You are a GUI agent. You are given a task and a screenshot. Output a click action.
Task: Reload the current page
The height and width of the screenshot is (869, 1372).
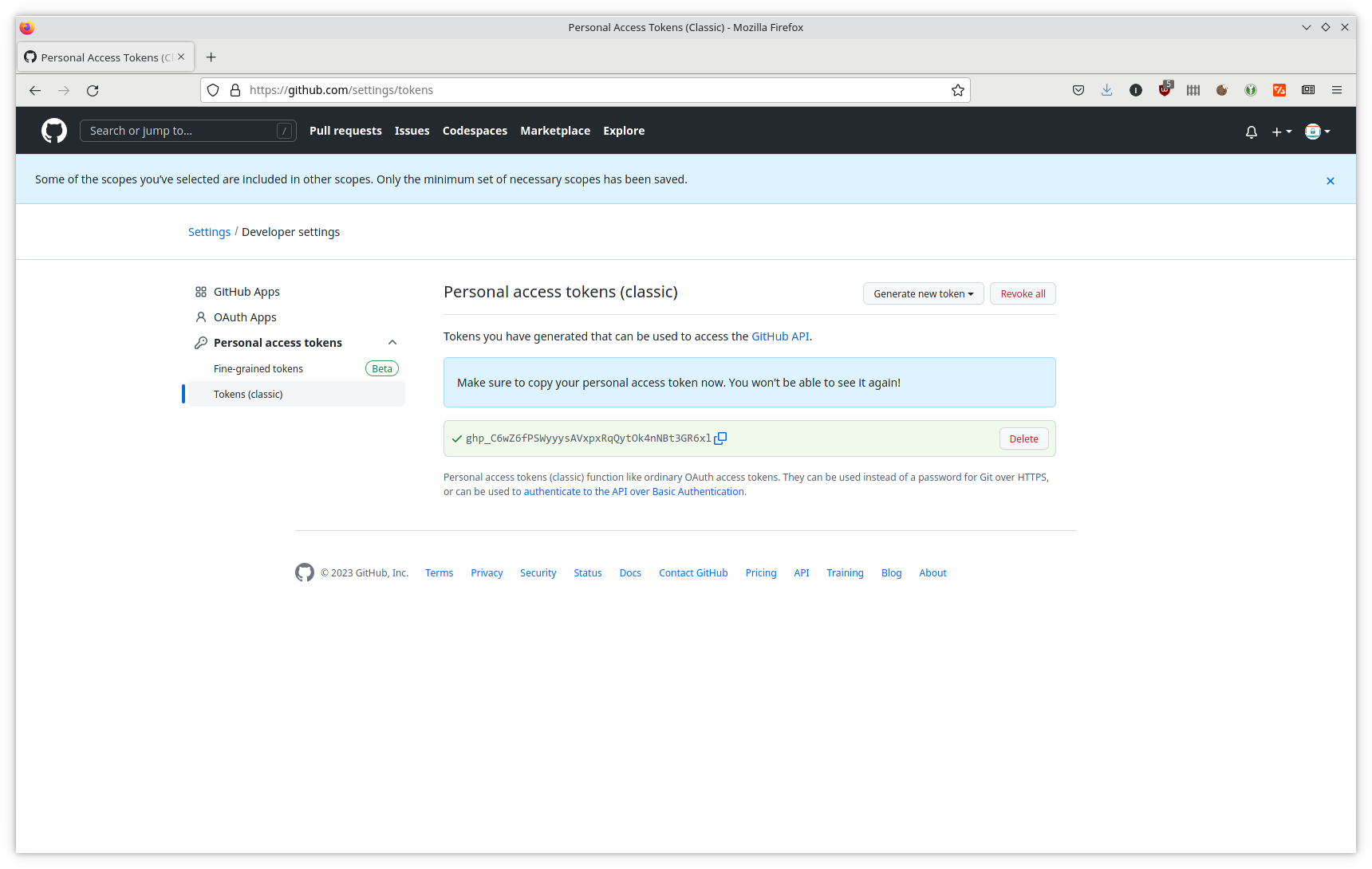pos(93,90)
